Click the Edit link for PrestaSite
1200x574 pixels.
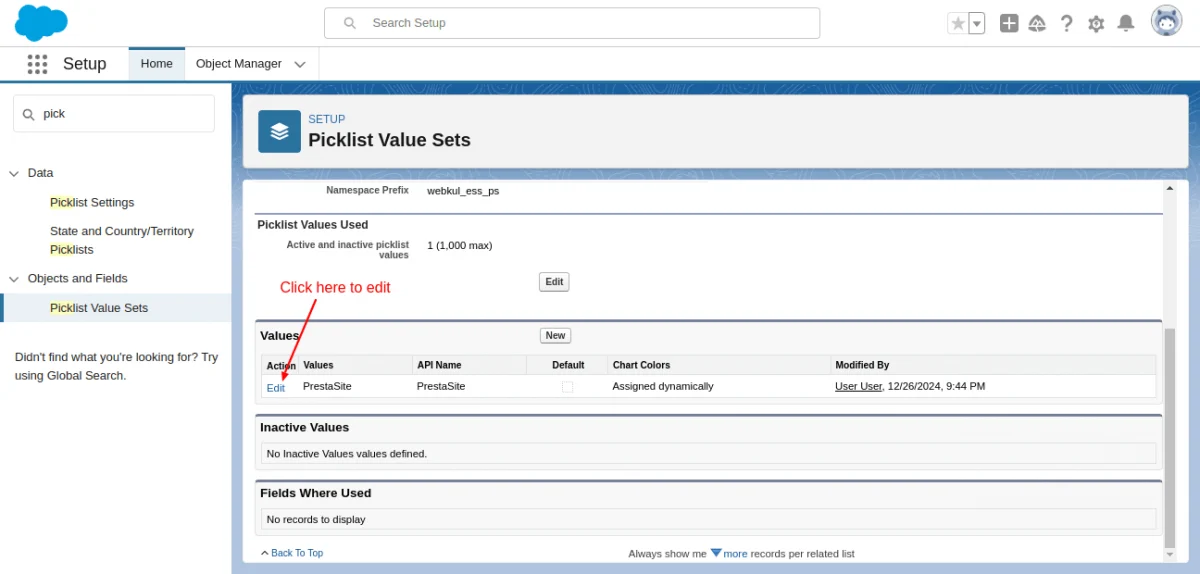(276, 387)
